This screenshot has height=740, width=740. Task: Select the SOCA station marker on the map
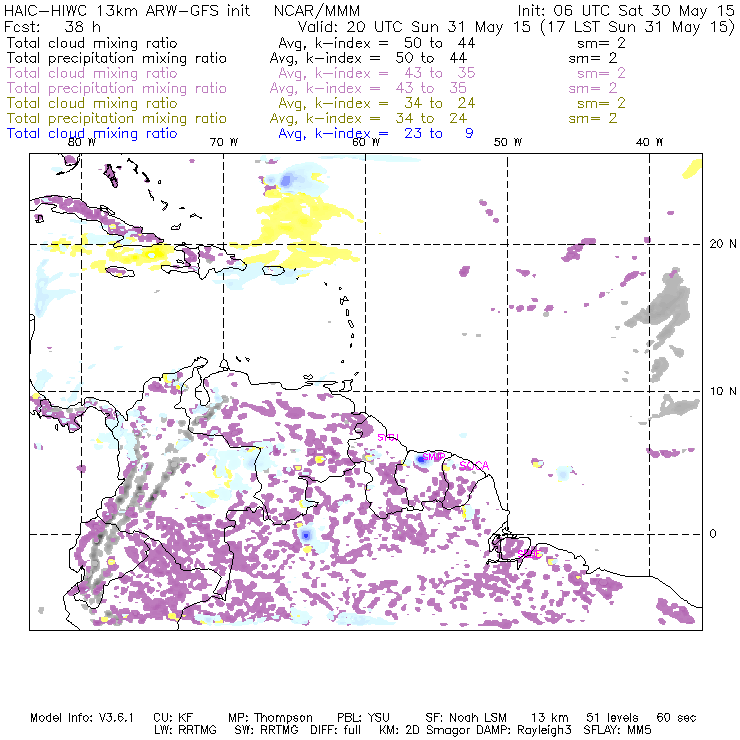[x=474, y=466]
